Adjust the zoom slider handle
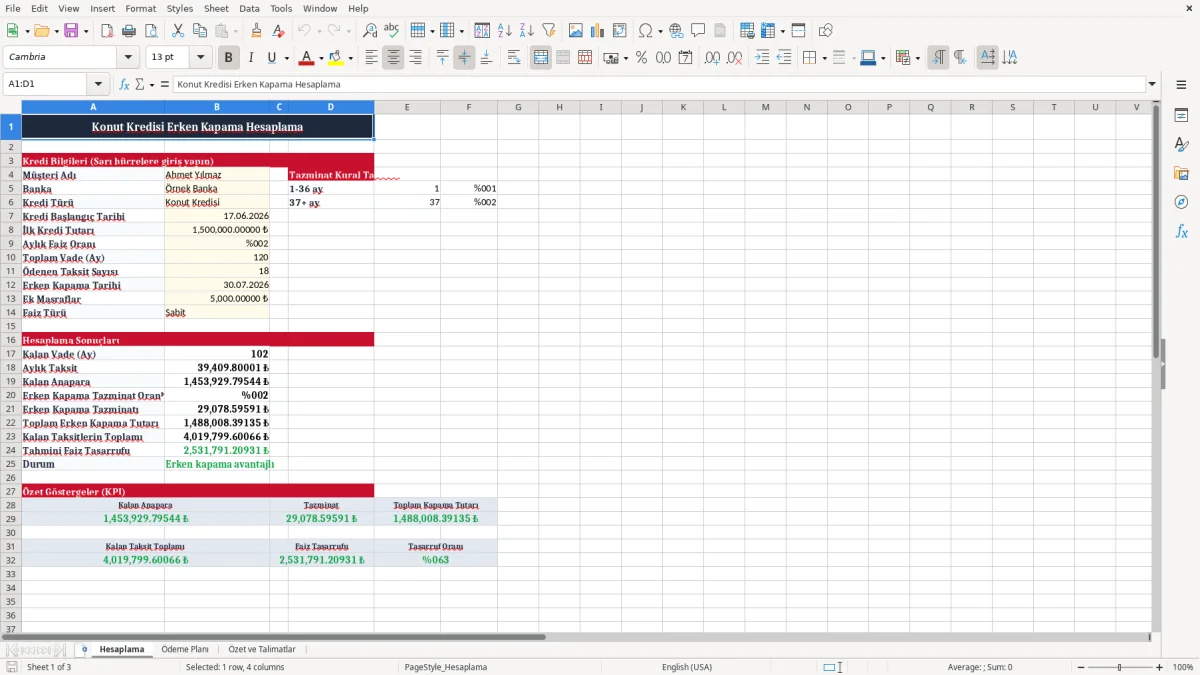 pyautogui.click(x=1119, y=667)
